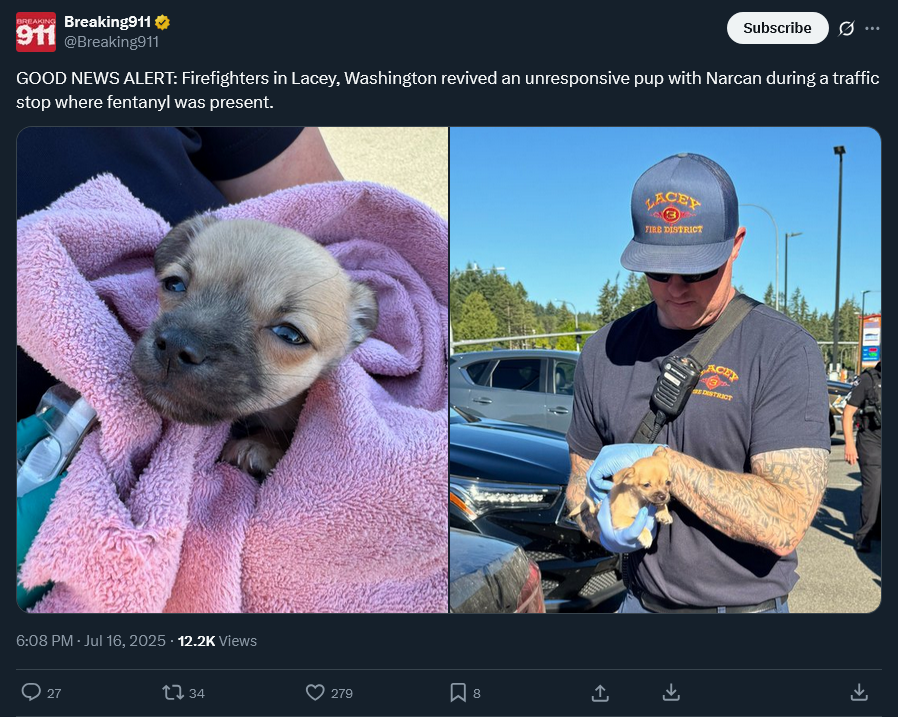The height and width of the screenshot is (717, 898).
Task: Bookmark this post
Action: point(458,692)
